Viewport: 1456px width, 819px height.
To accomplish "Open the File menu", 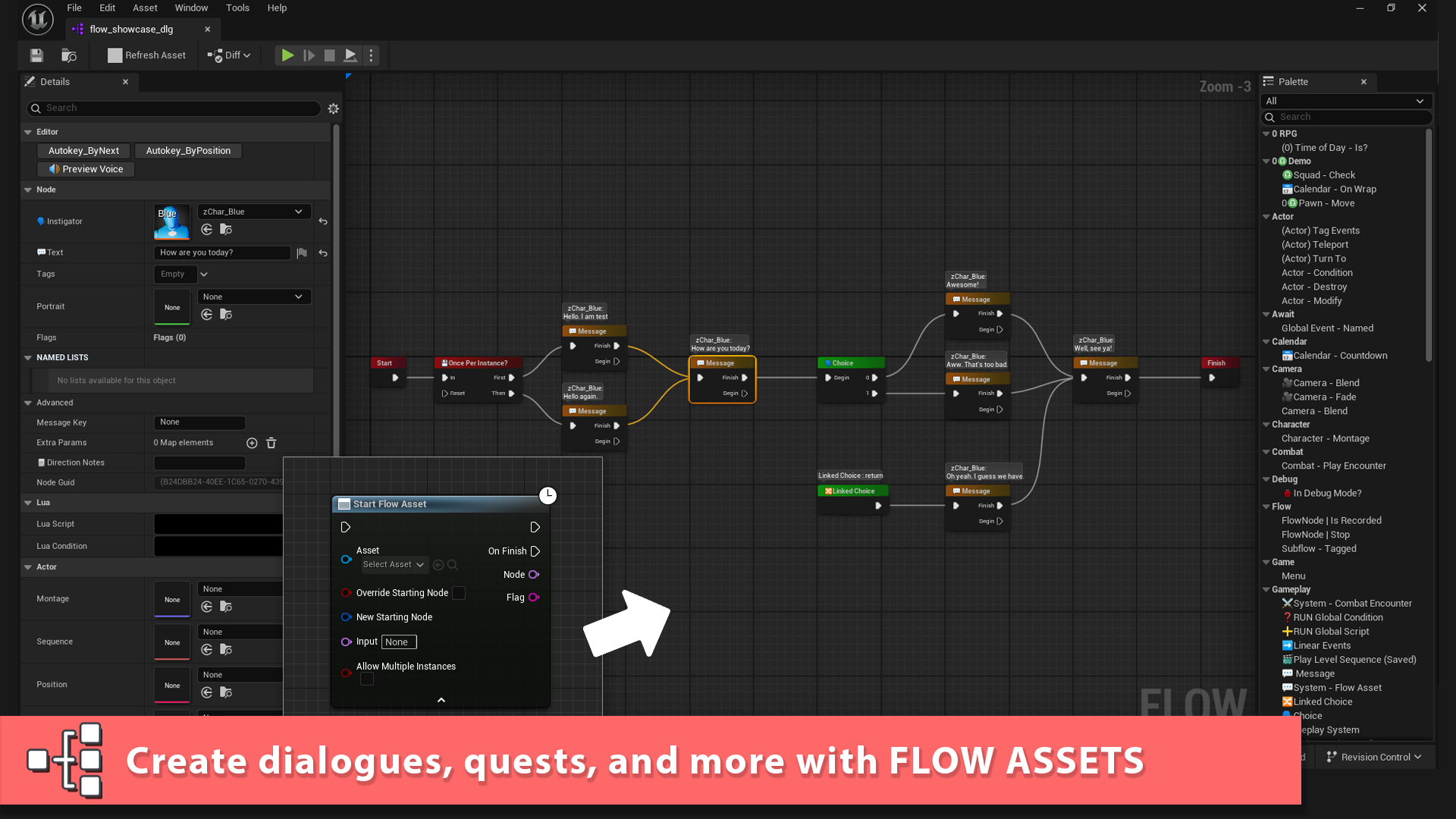I will [74, 8].
